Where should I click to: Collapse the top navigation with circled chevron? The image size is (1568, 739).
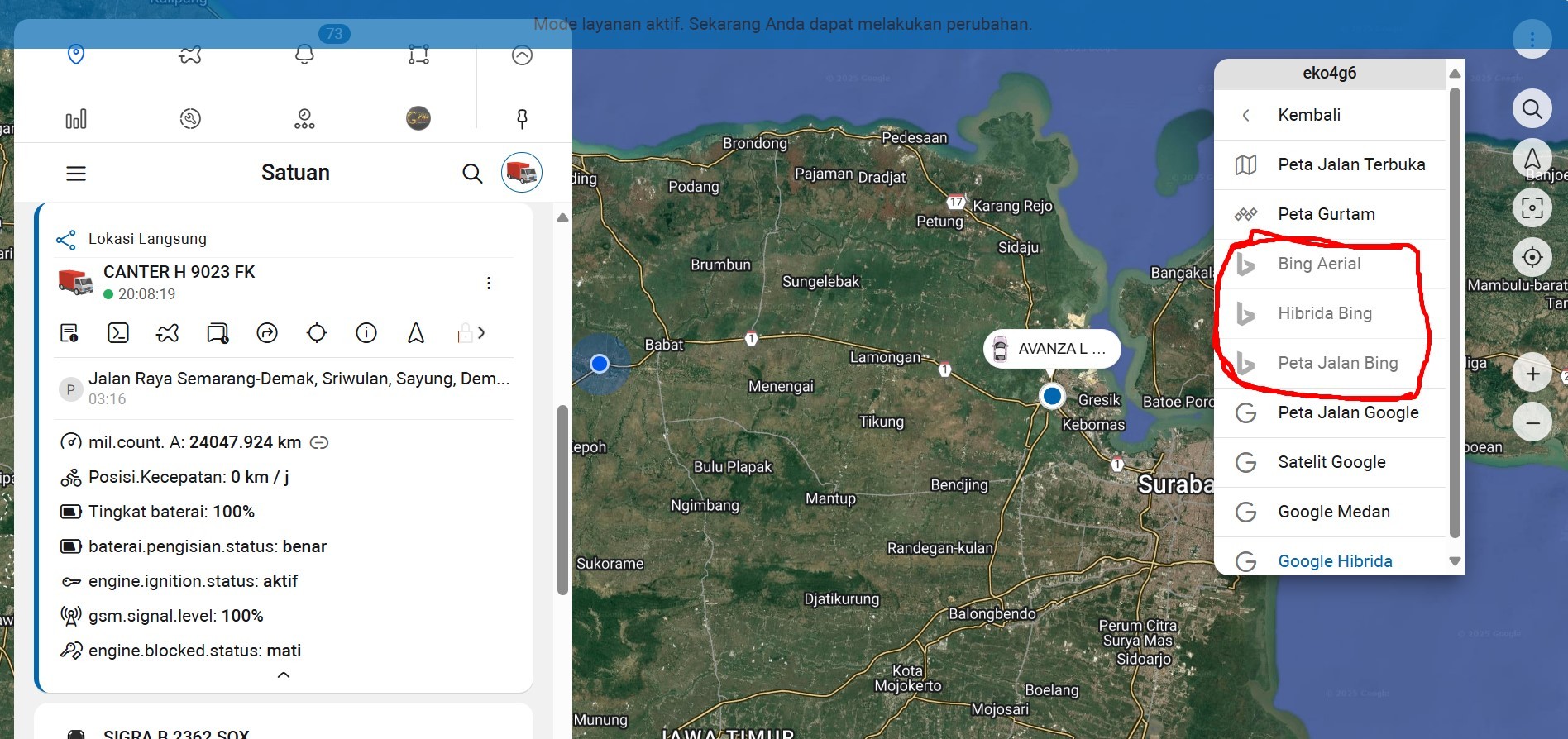click(x=522, y=55)
